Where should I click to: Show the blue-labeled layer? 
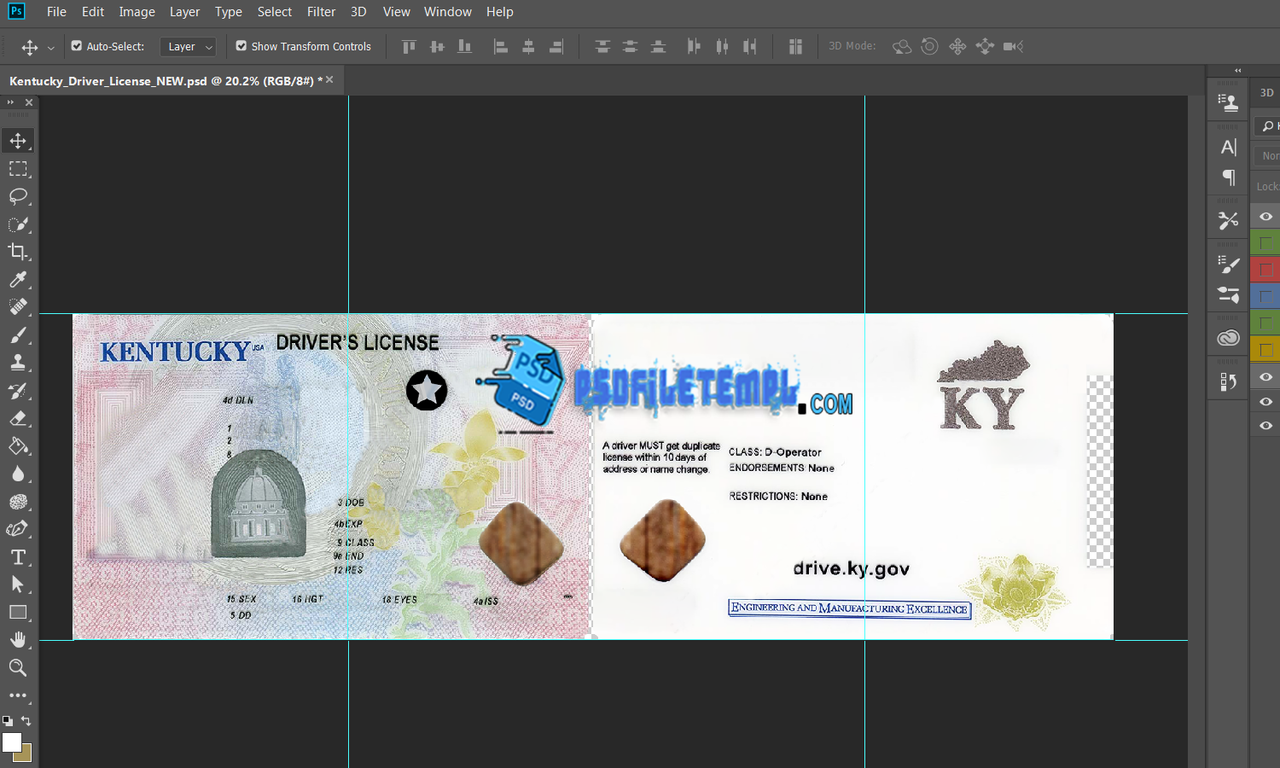[1266, 297]
